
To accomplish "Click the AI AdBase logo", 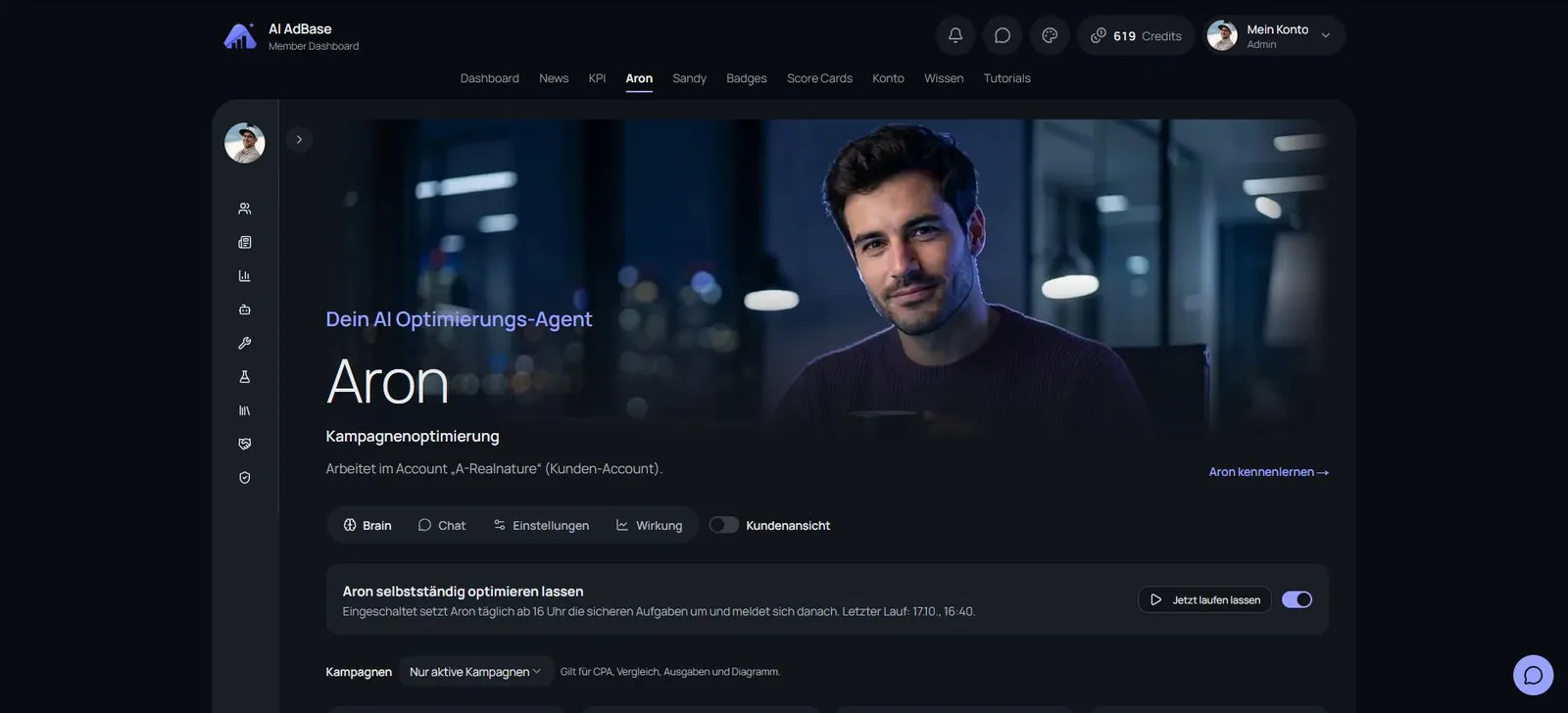I will click(240, 36).
